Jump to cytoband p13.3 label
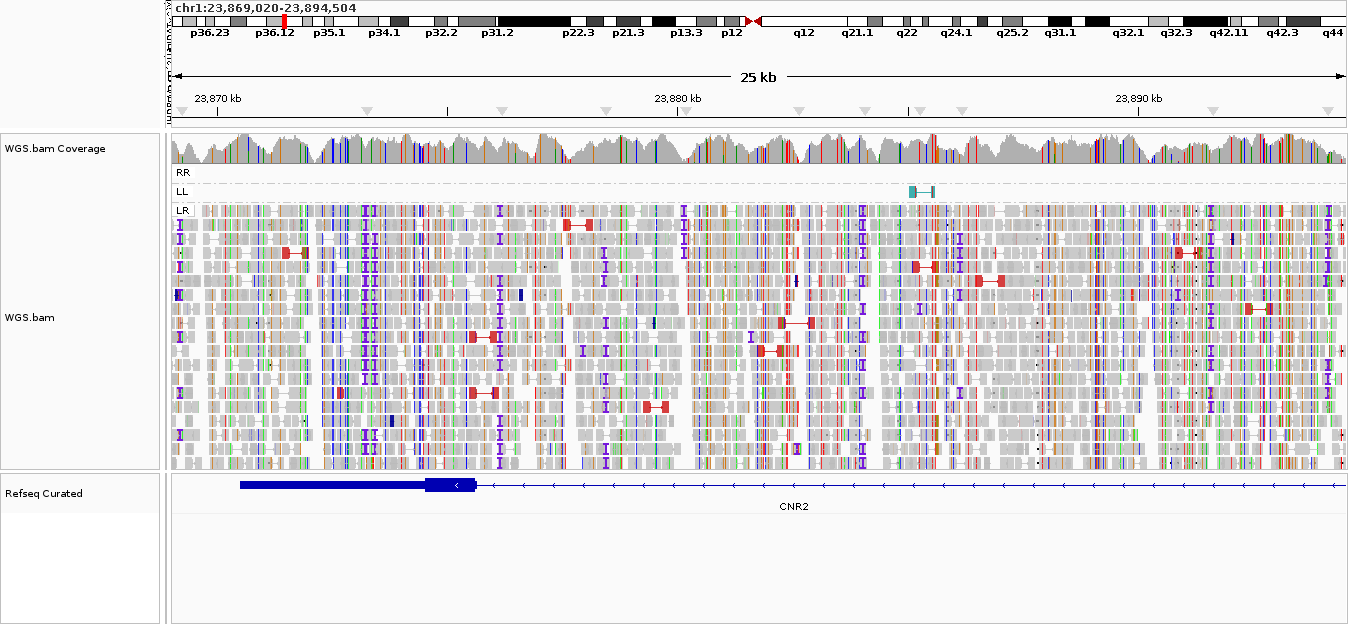Viewport: 1366px width, 630px height. pyautogui.click(x=686, y=33)
